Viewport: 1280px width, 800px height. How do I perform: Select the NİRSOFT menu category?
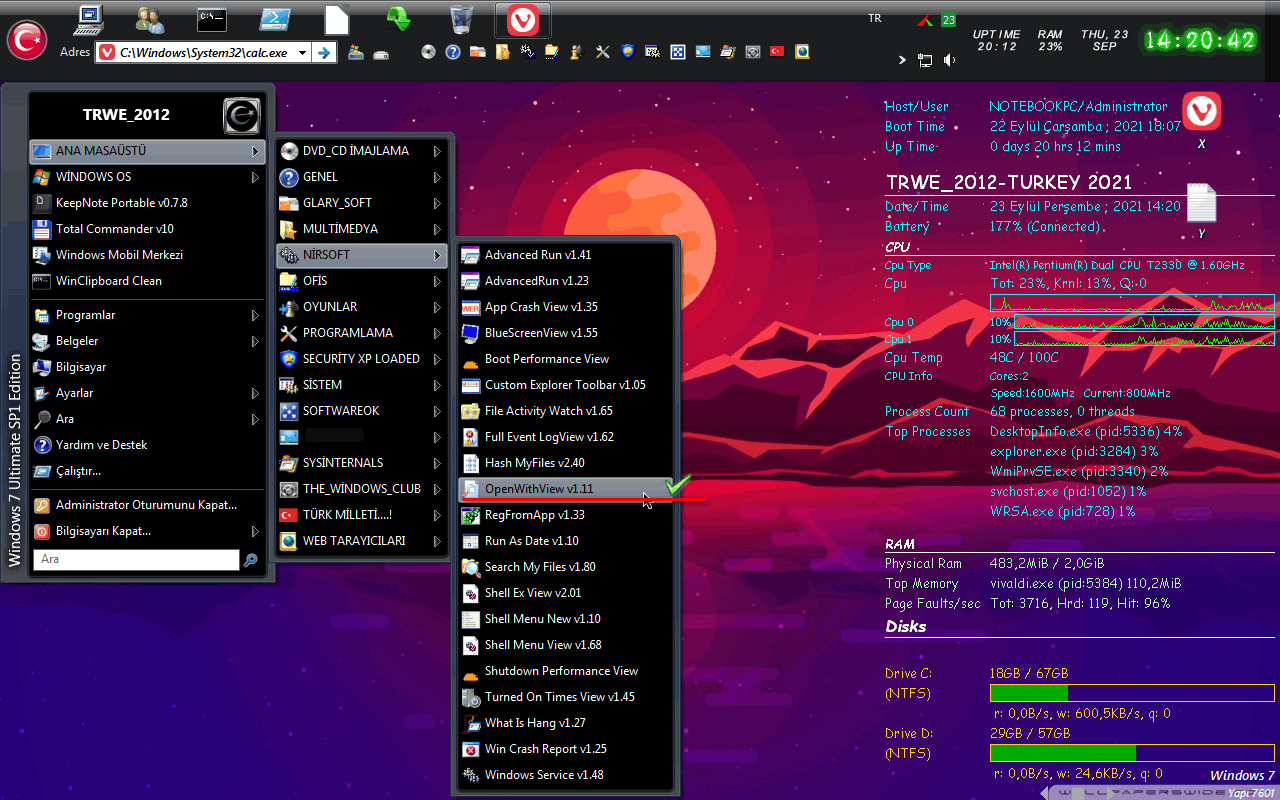coord(362,255)
